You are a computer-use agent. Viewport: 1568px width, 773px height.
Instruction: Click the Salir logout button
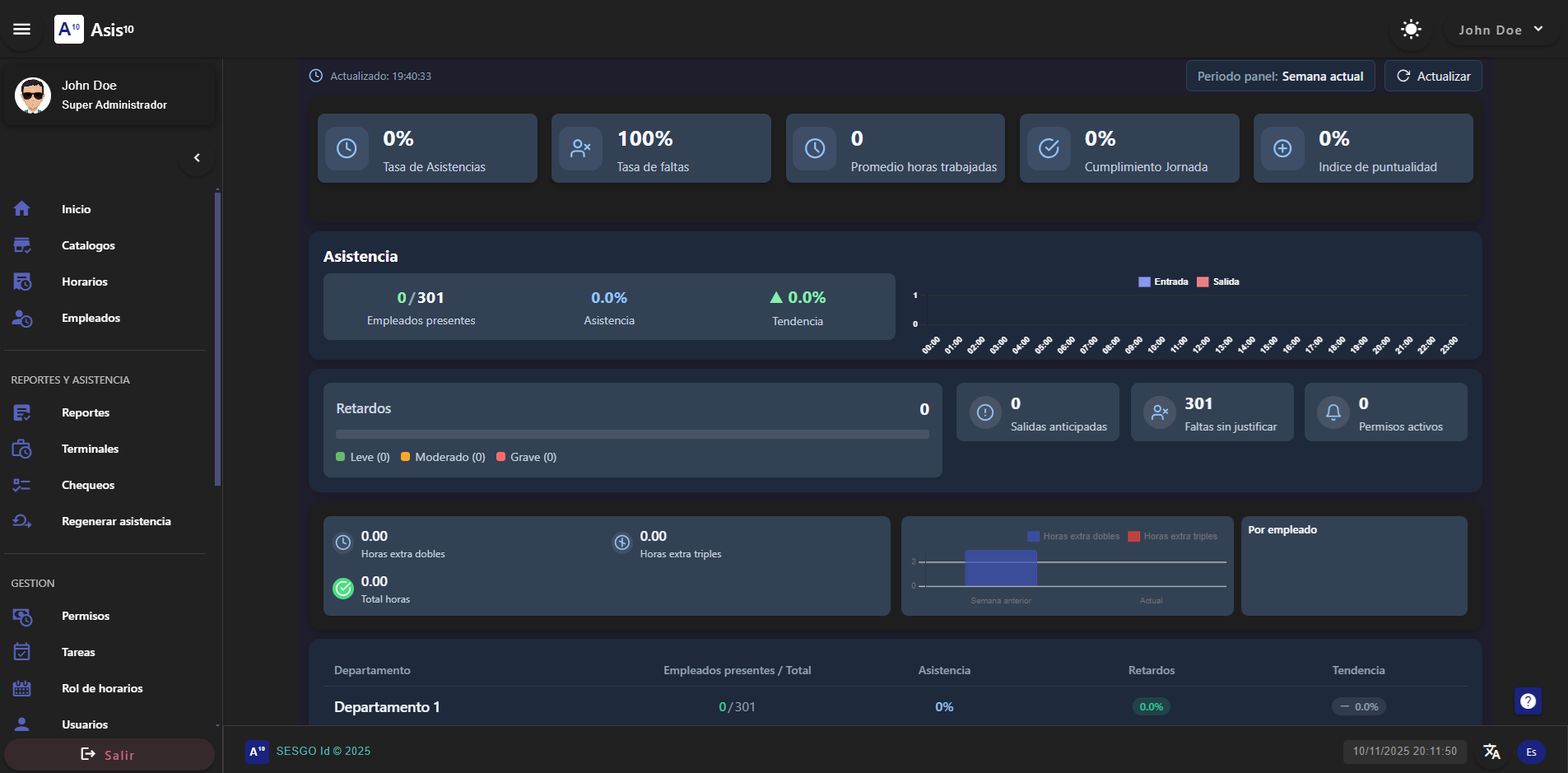109,755
